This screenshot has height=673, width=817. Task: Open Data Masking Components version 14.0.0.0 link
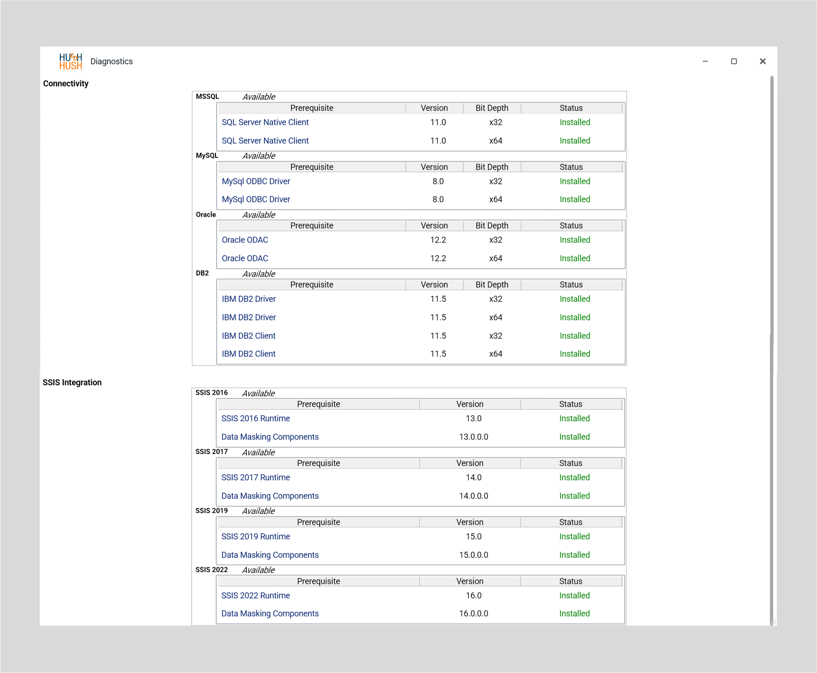270,496
